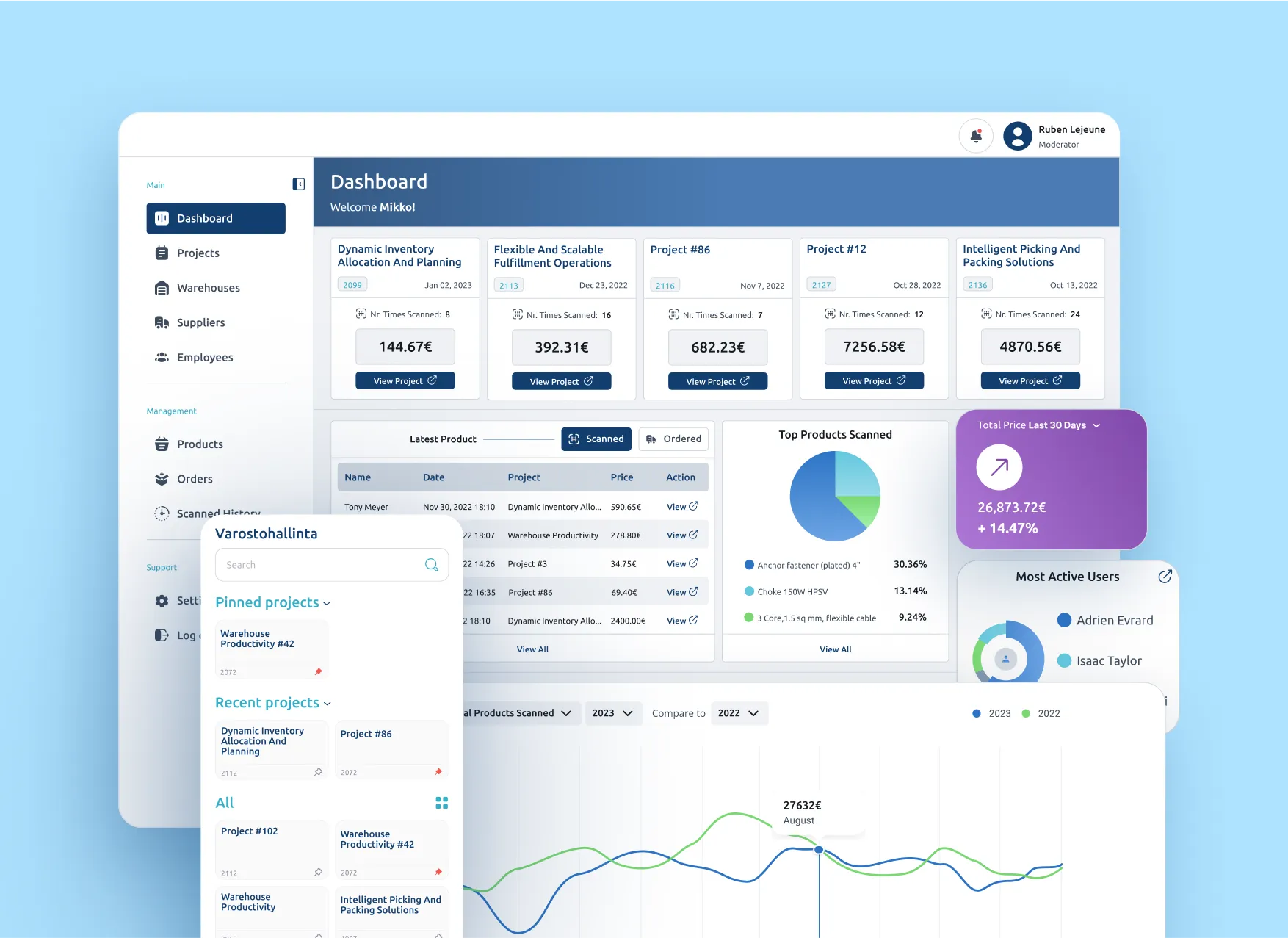The height and width of the screenshot is (938, 1288).
Task: Click the Orders icon in the sidebar
Action: point(162,479)
